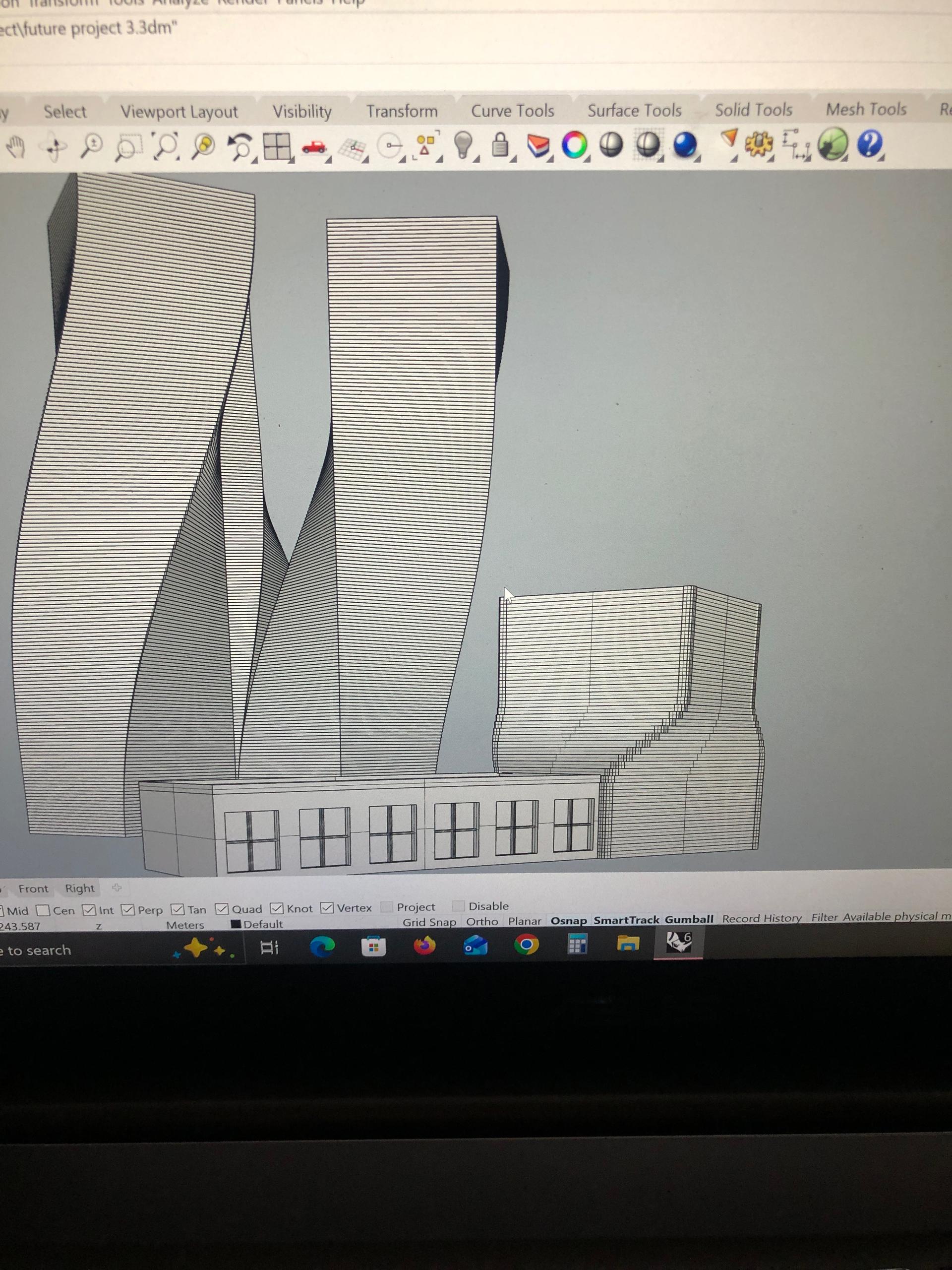Select the Pan hand tool
This screenshot has height=1270, width=952.
click(x=16, y=147)
